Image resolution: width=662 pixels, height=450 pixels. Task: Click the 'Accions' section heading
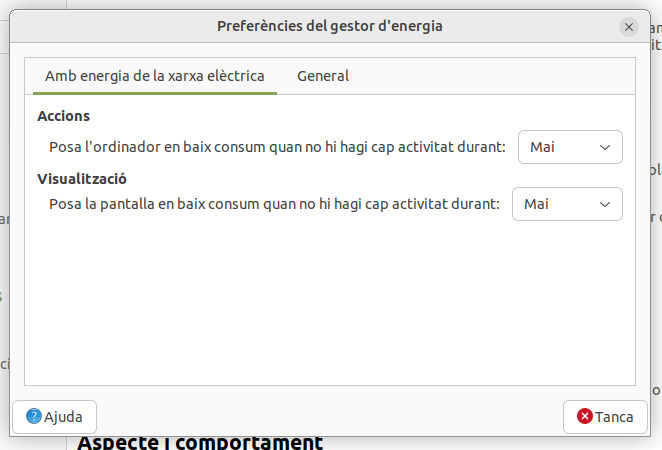pos(64,116)
